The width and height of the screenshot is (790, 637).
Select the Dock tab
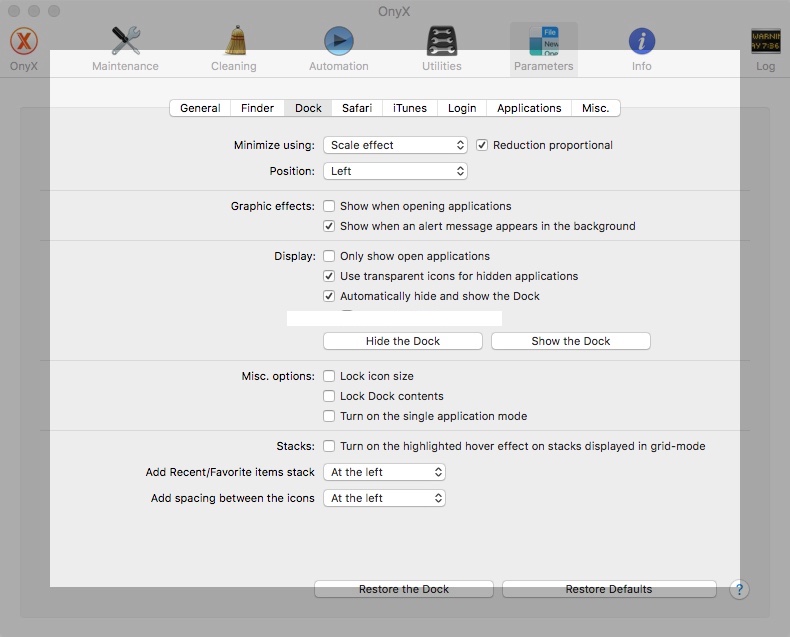tap(308, 108)
